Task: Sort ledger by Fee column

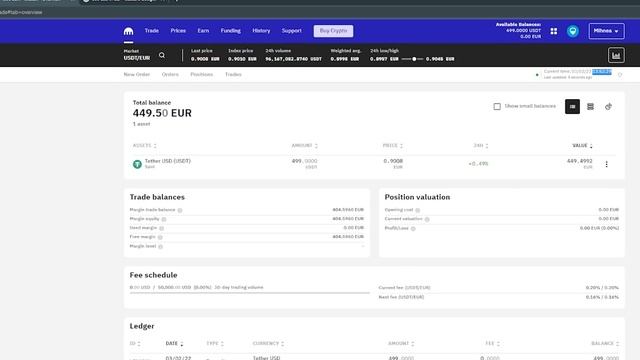Action: (492, 344)
